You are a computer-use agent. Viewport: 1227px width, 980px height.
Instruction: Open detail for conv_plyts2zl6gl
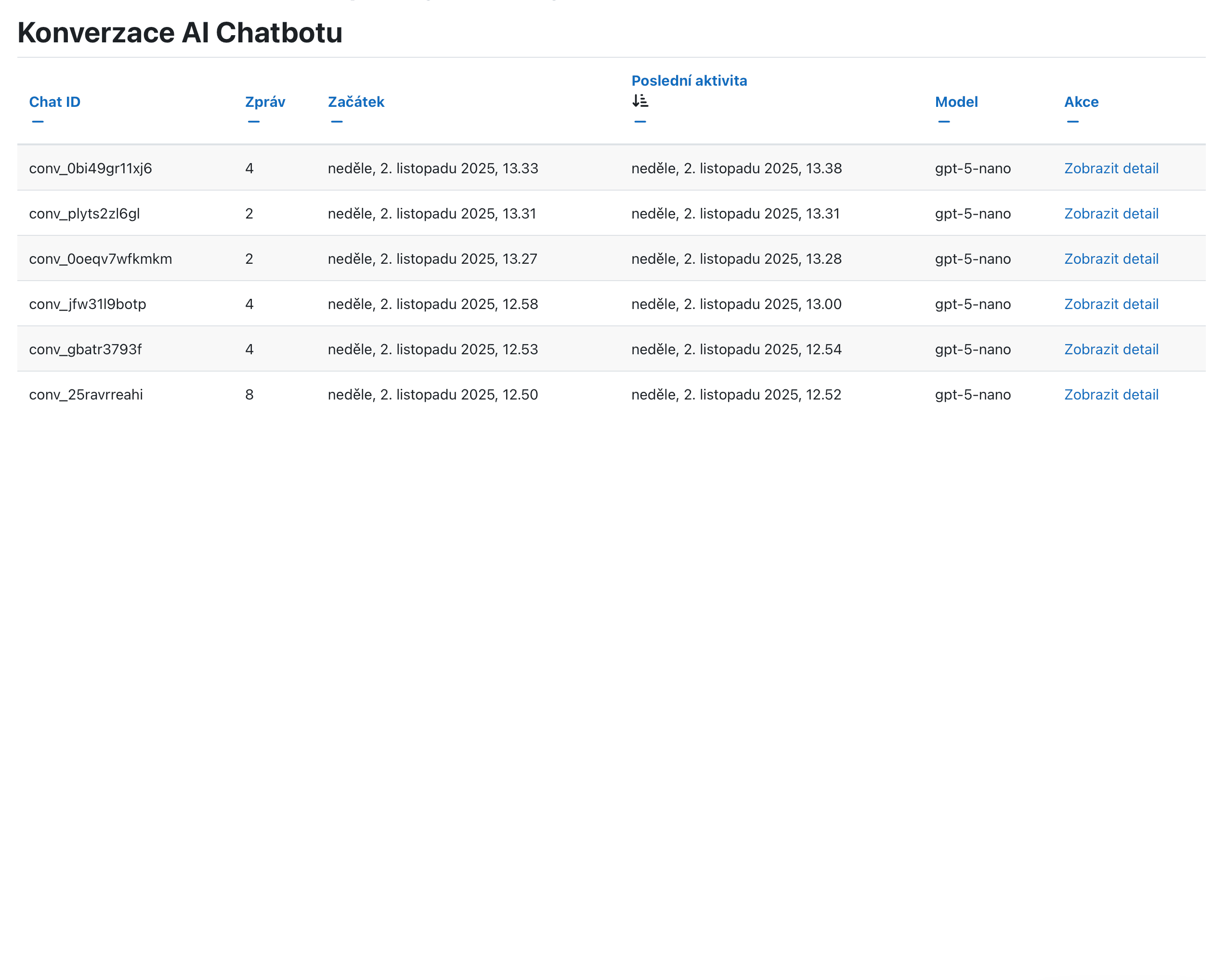[x=1111, y=214]
